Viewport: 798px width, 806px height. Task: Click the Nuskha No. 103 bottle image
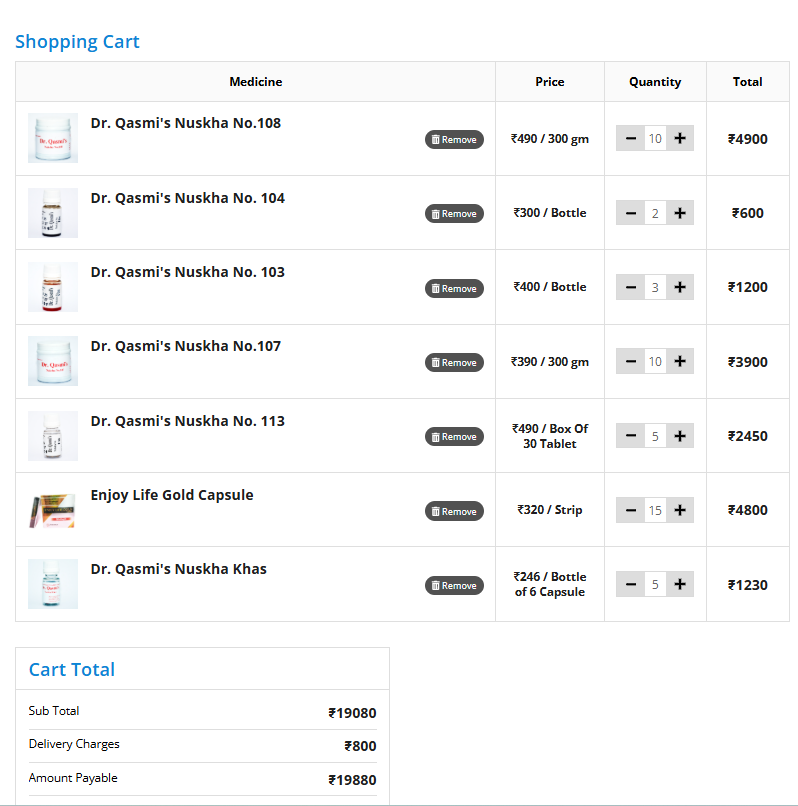tap(53, 287)
